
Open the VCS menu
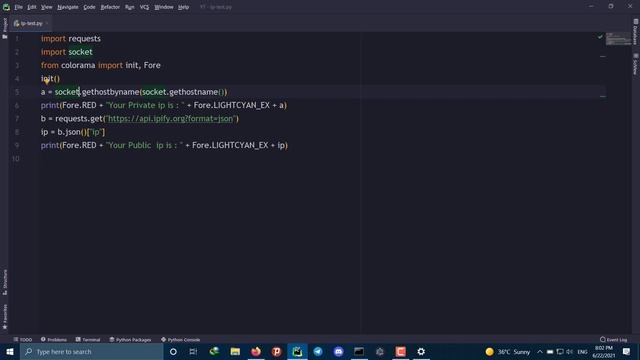(x=144, y=7)
